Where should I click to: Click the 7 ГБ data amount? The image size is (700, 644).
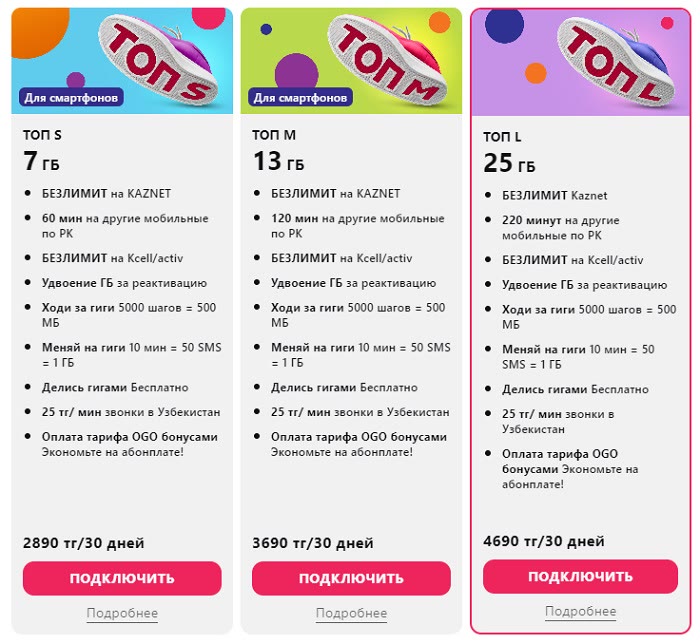(41, 161)
